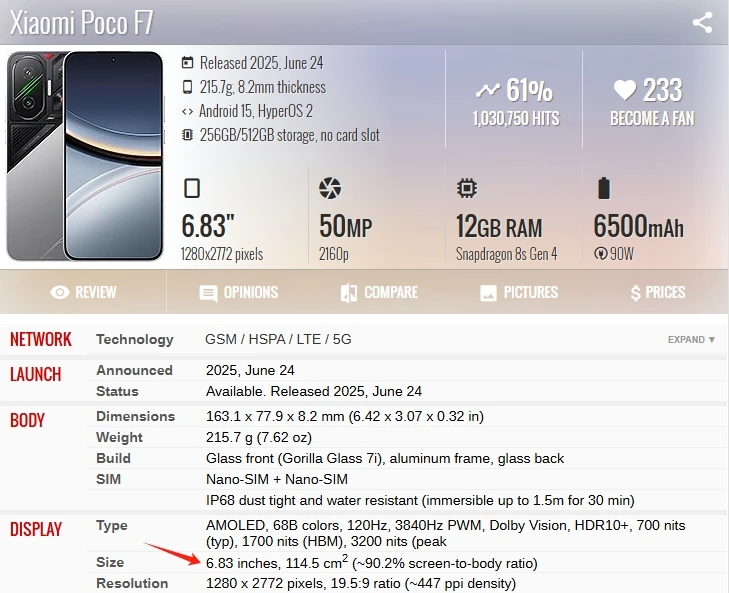Click the GSM / HSPA / LTE / 5G value

point(278,340)
